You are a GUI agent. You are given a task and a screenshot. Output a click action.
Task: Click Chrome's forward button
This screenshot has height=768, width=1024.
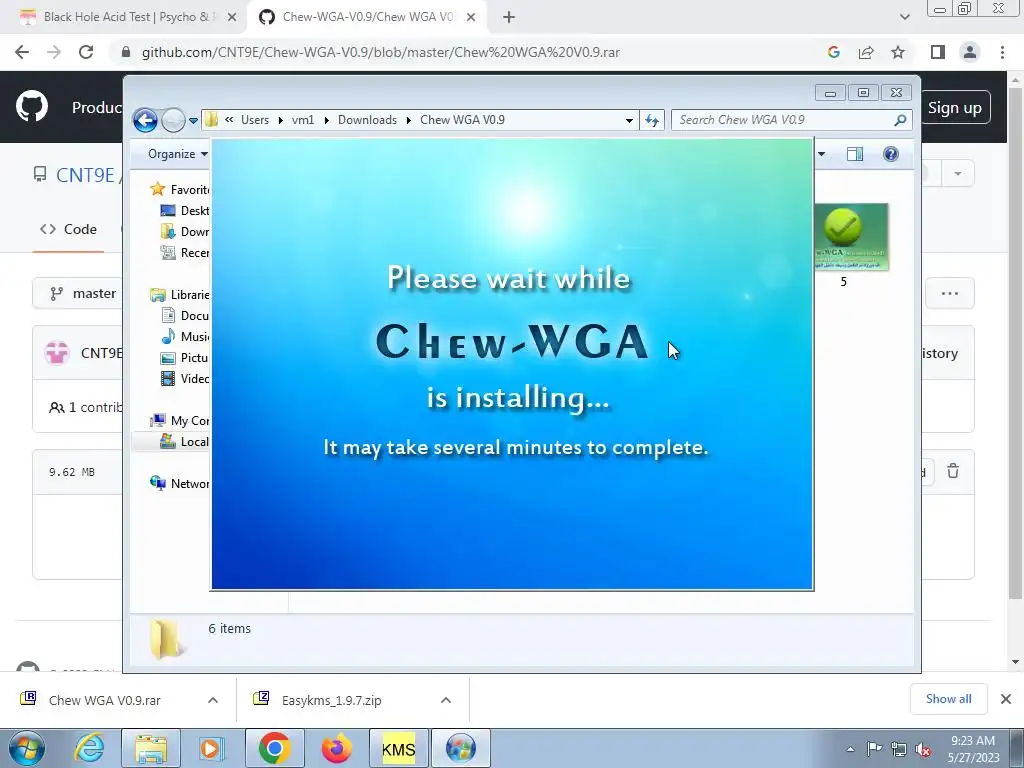point(54,52)
